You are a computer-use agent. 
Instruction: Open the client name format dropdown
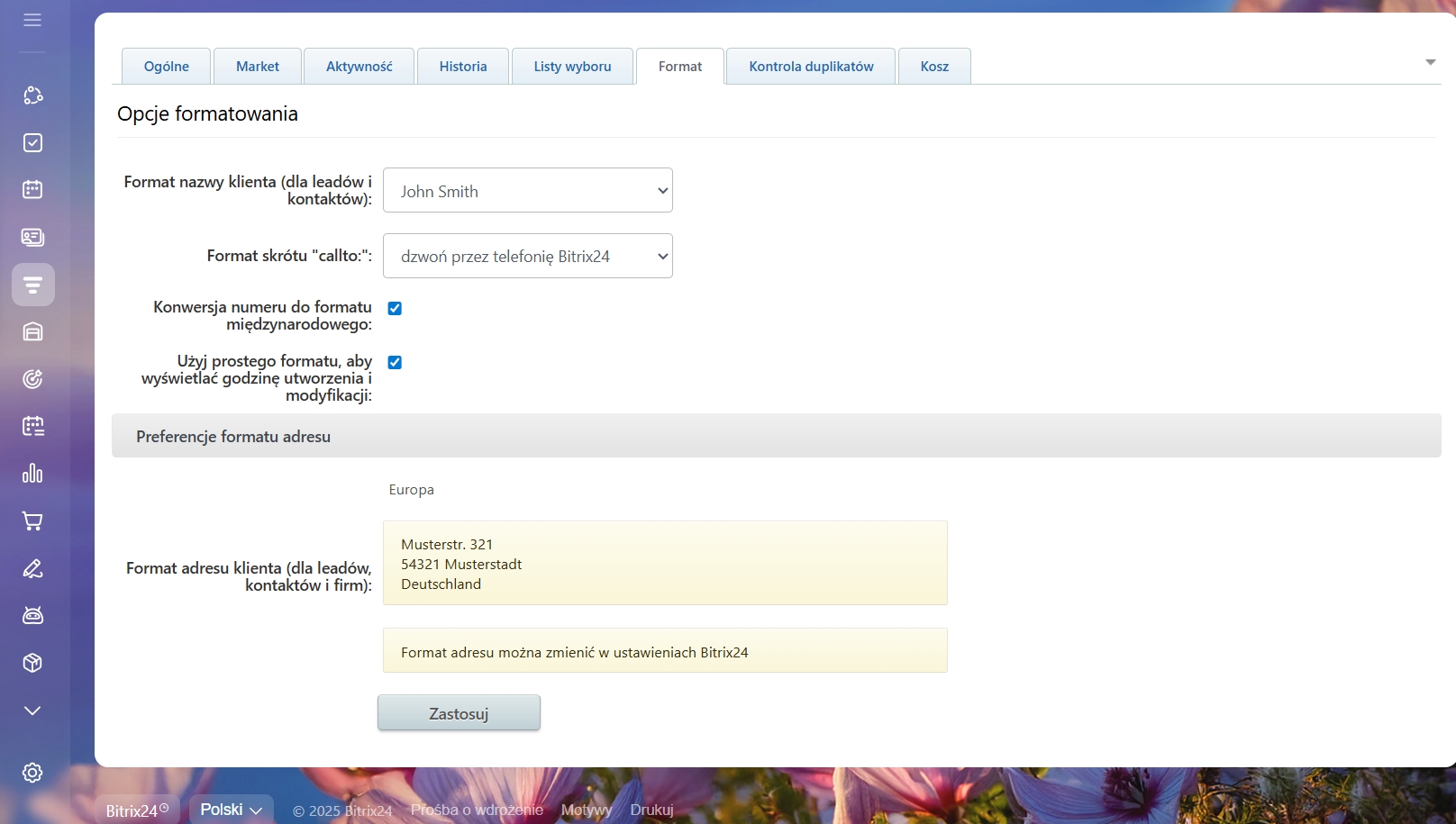coord(527,191)
